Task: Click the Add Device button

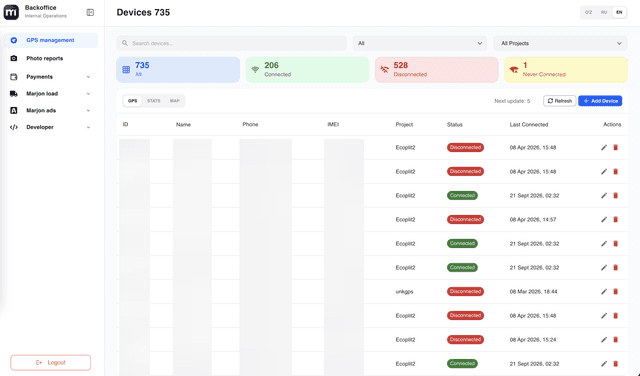Action: 600,101
